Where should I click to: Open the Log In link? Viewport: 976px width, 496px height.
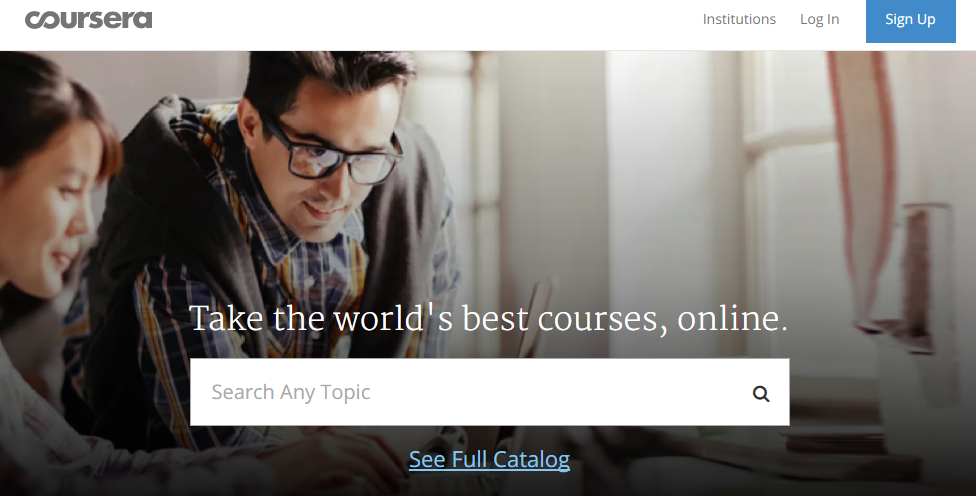point(819,19)
